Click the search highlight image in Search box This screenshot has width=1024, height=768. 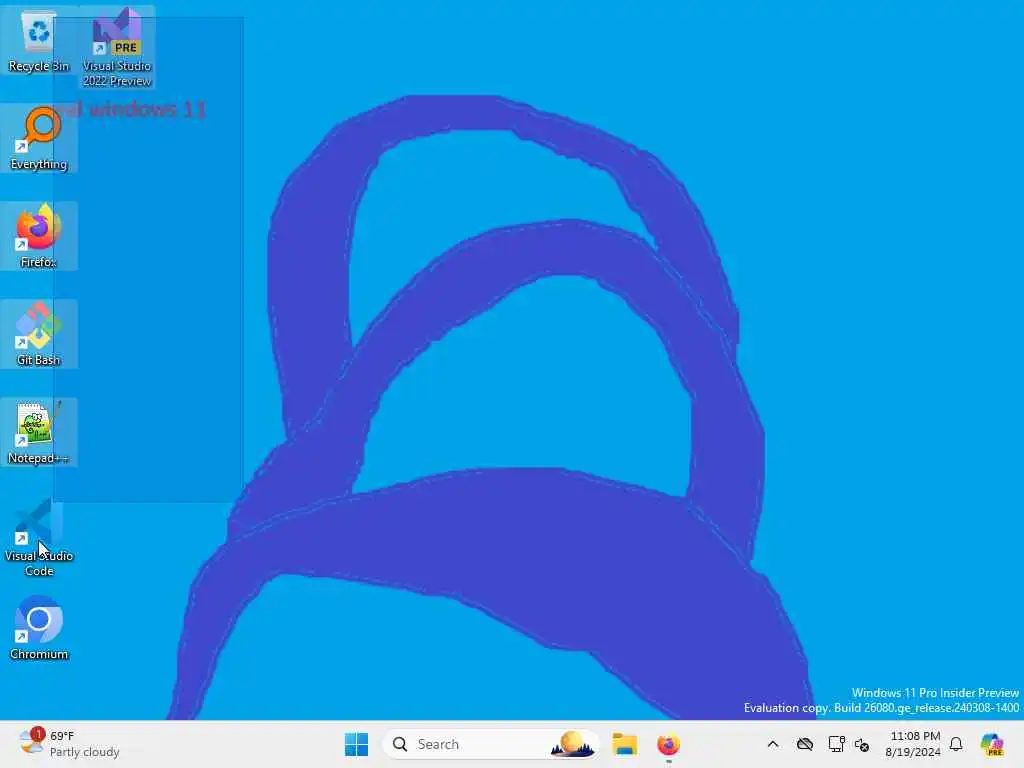click(572, 744)
